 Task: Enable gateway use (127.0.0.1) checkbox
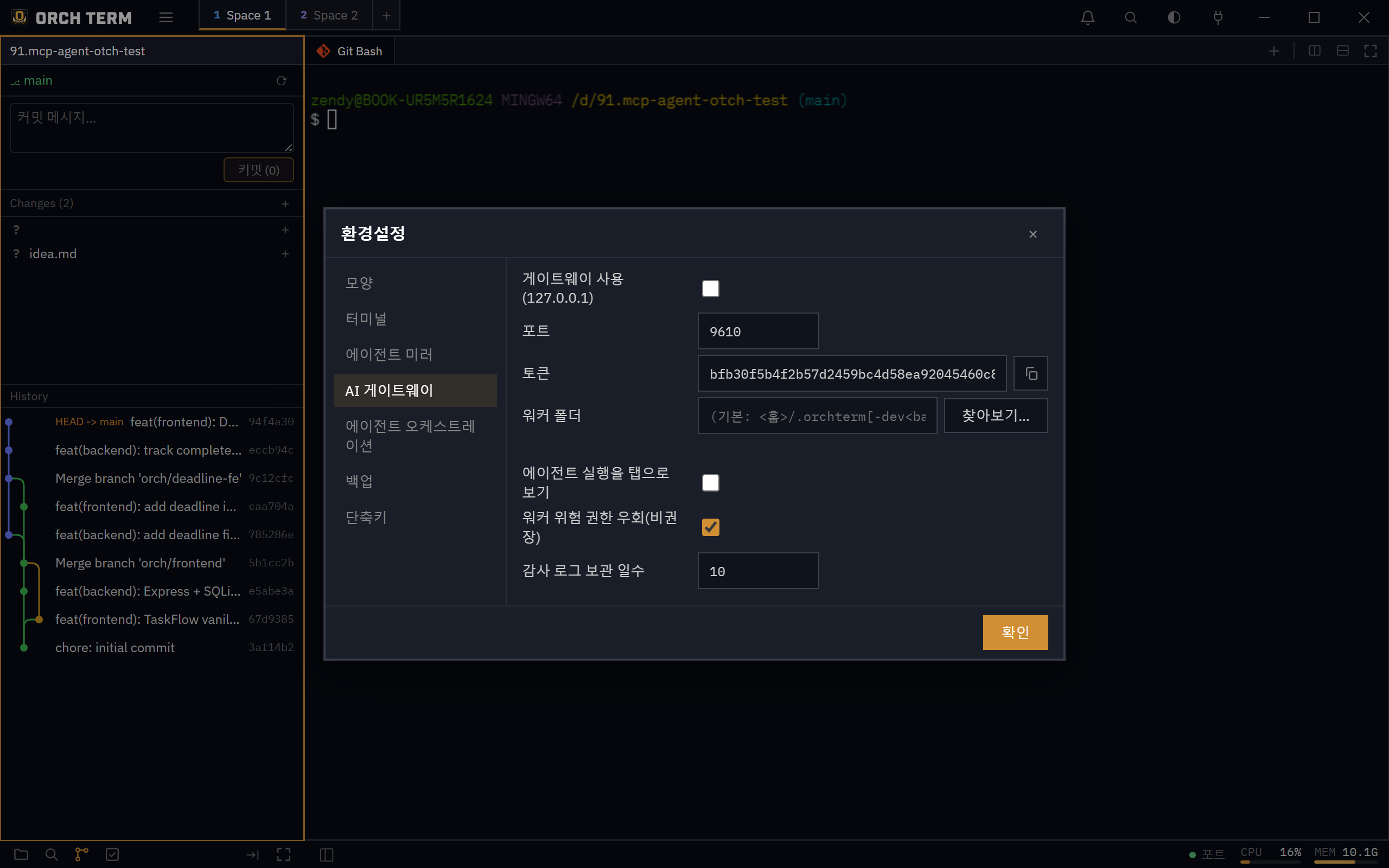point(711,288)
